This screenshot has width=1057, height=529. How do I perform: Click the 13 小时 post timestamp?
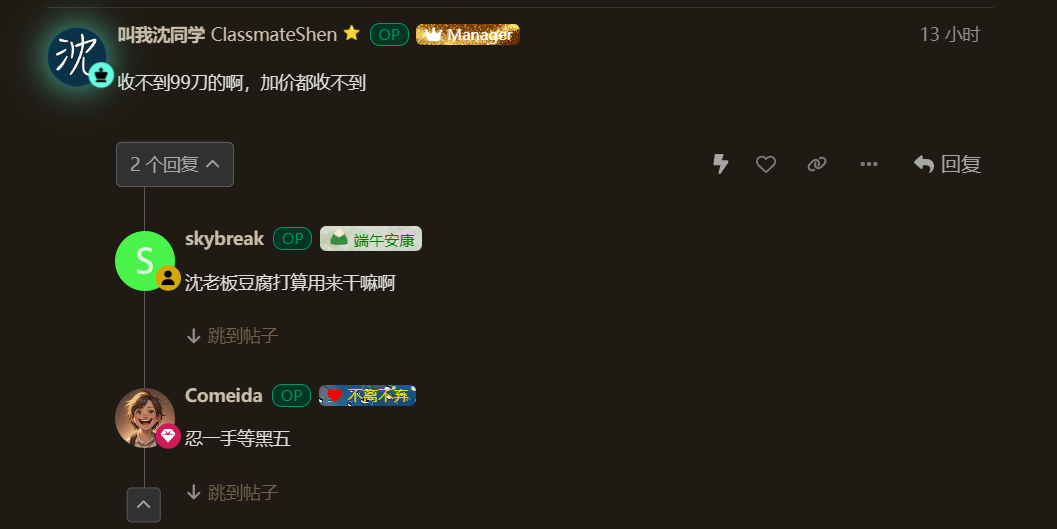click(950, 34)
